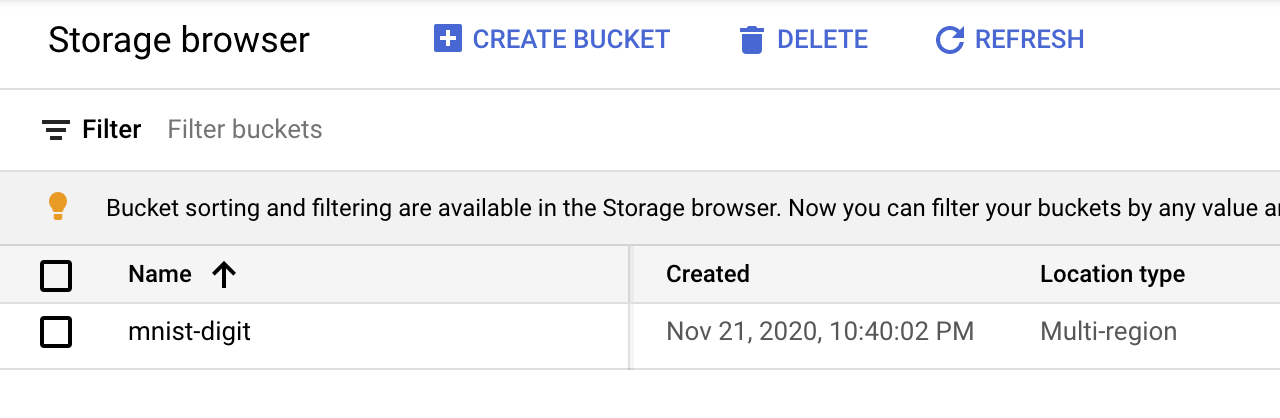Sort by the Created column header
This screenshot has width=1280, height=418.
click(x=708, y=275)
